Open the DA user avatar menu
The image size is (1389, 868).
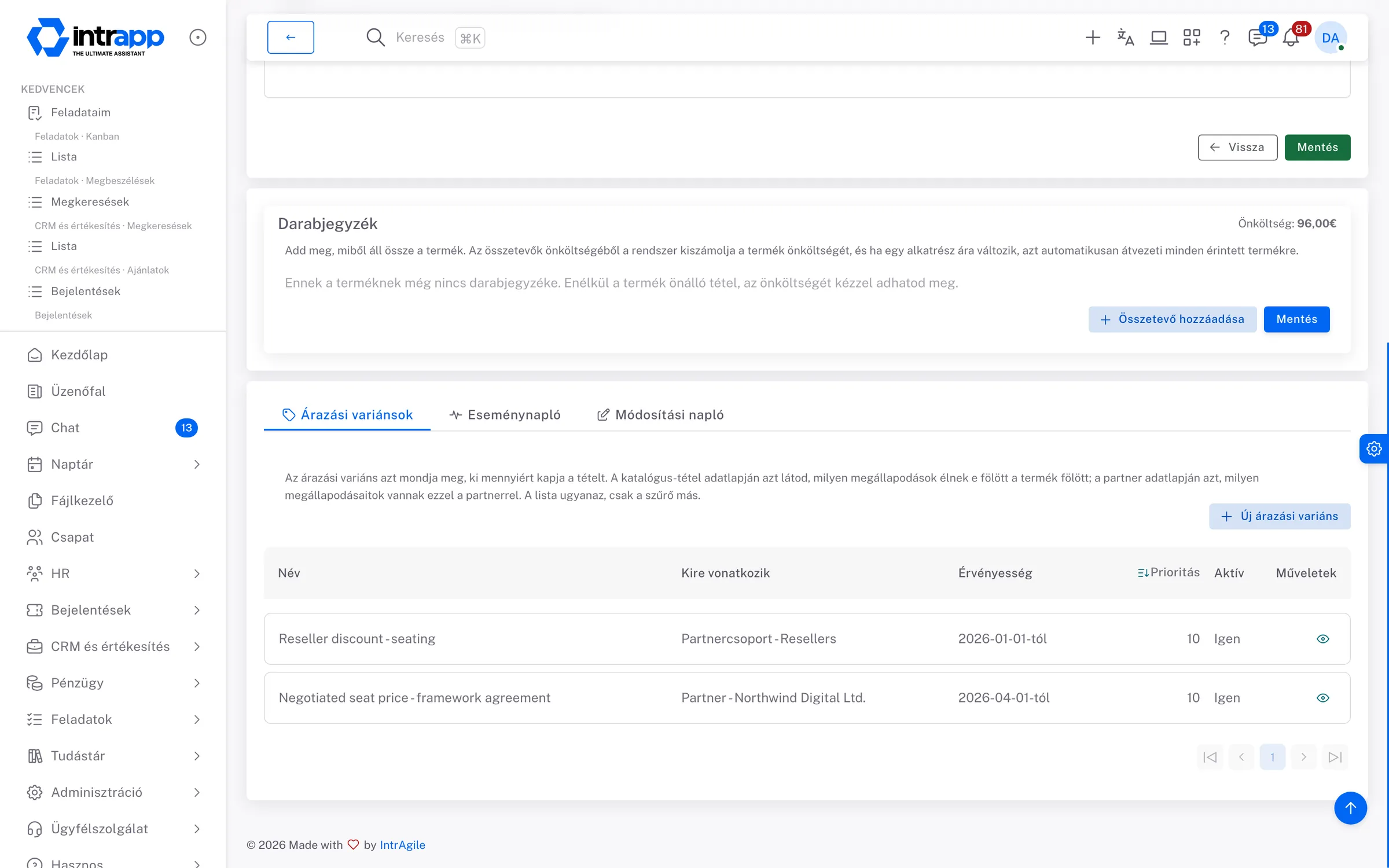coord(1331,38)
